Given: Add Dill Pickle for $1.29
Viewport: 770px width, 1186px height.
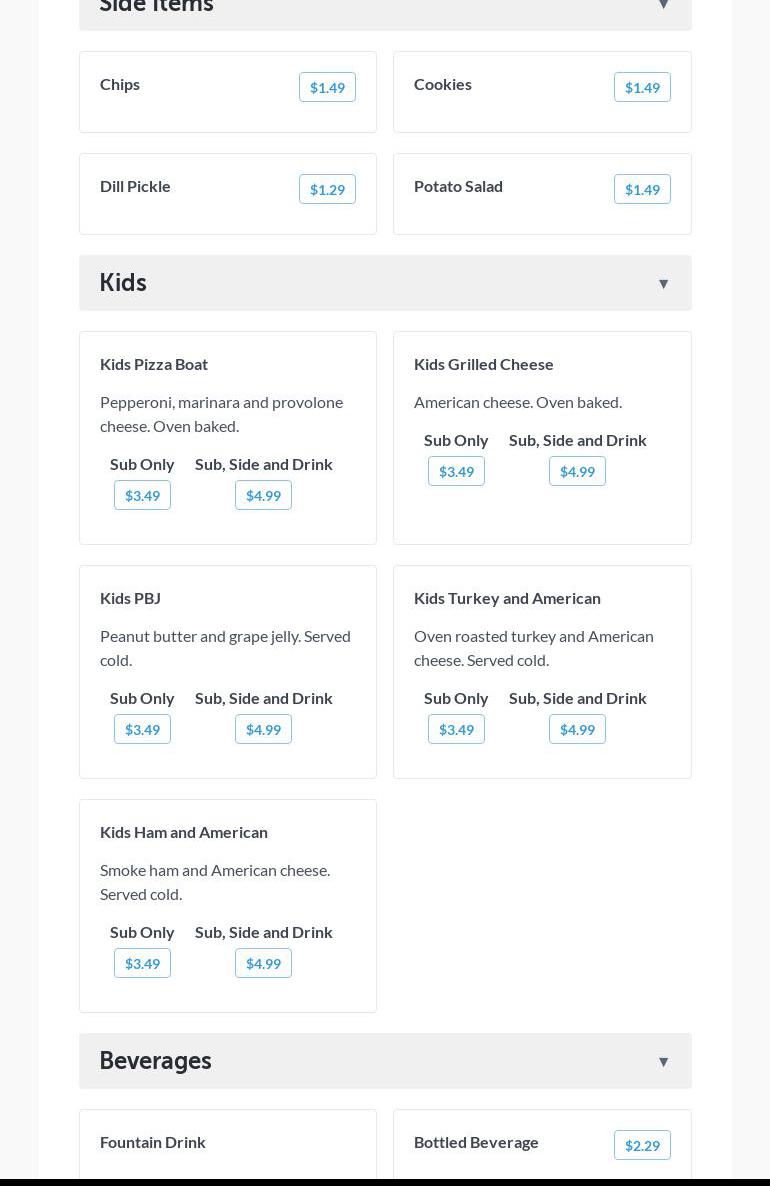Looking at the screenshot, I should click(x=327, y=190).
